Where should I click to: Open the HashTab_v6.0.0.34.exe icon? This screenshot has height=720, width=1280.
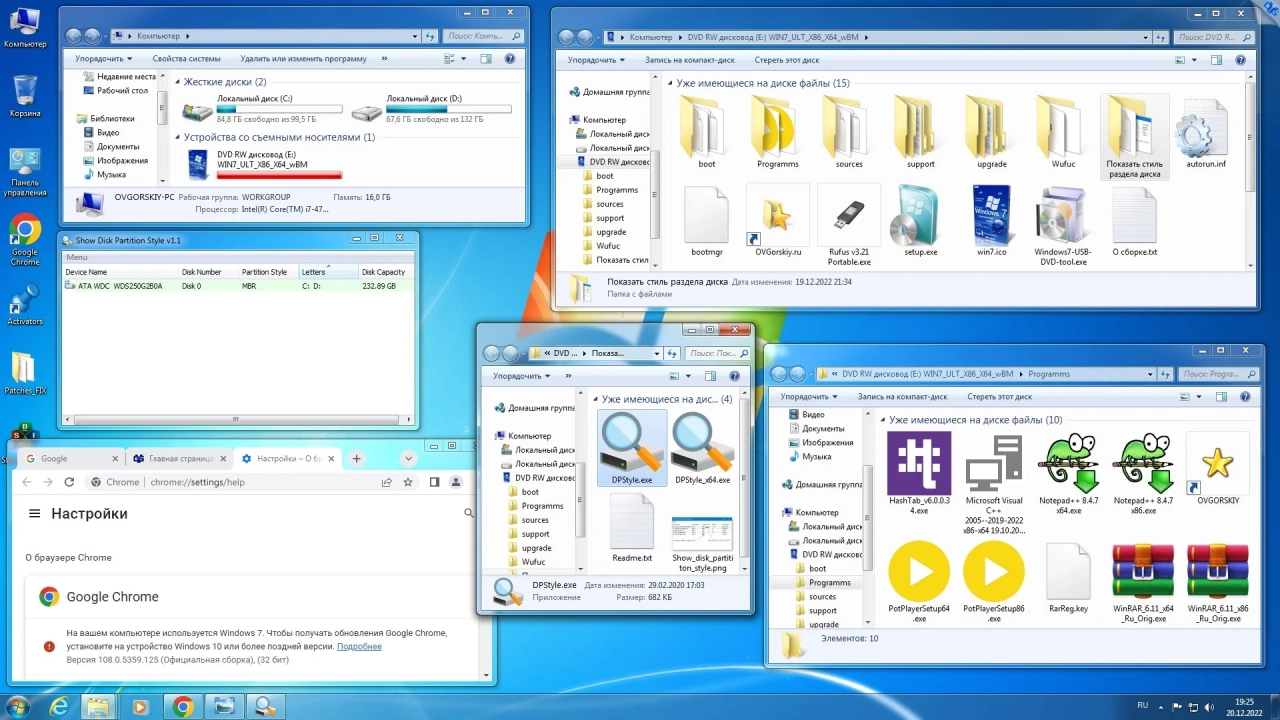[919, 463]
